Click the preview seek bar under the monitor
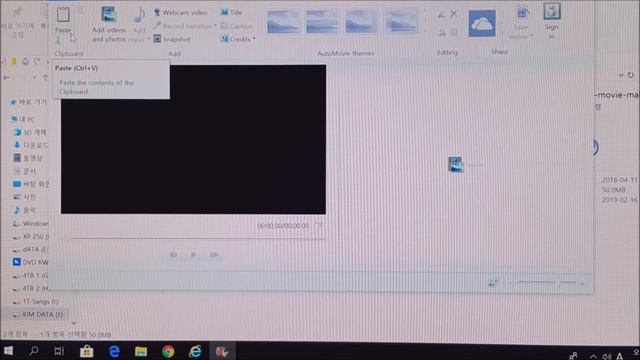Image resolution: width=640 pixels, height=360 pixels. 198,238
